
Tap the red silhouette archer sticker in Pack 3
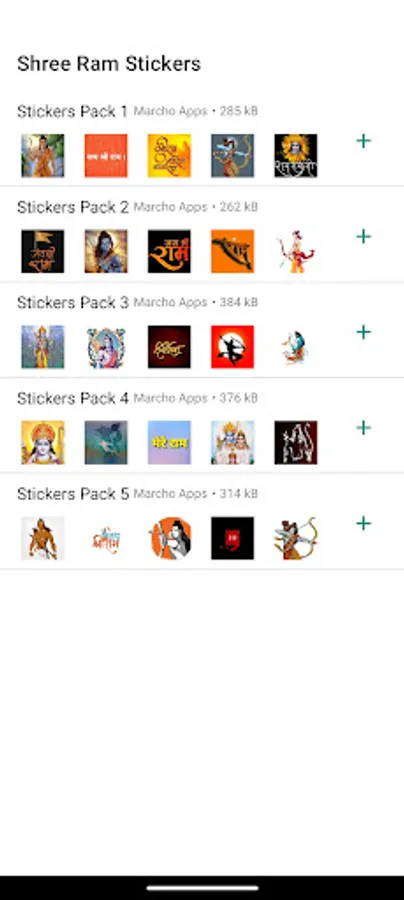232,347
